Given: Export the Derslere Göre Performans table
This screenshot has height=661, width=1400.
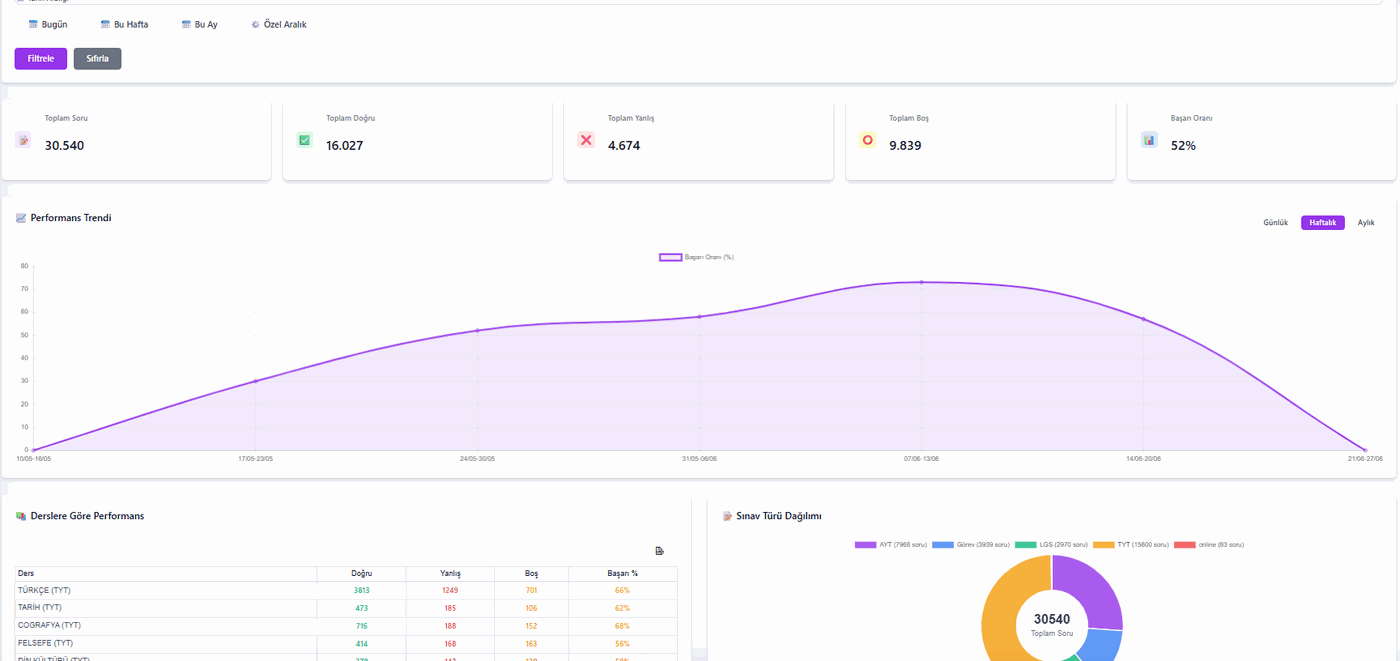Looking at the screenshot, I should (659, 551).
